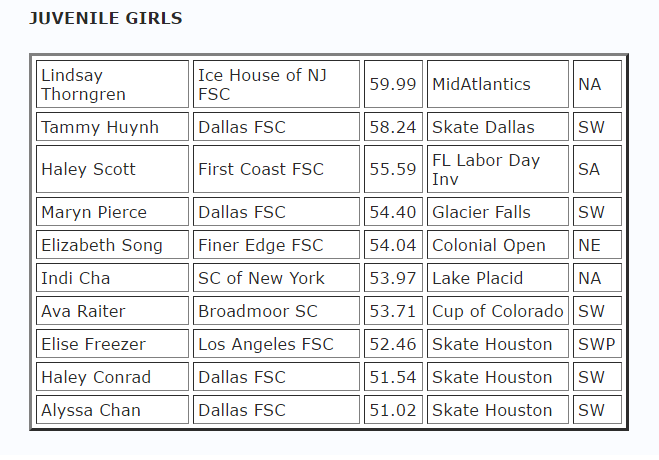Click the Maryn Pierce name cell
The width and height of the screenshot is (659, 460).
coord(112,212)
